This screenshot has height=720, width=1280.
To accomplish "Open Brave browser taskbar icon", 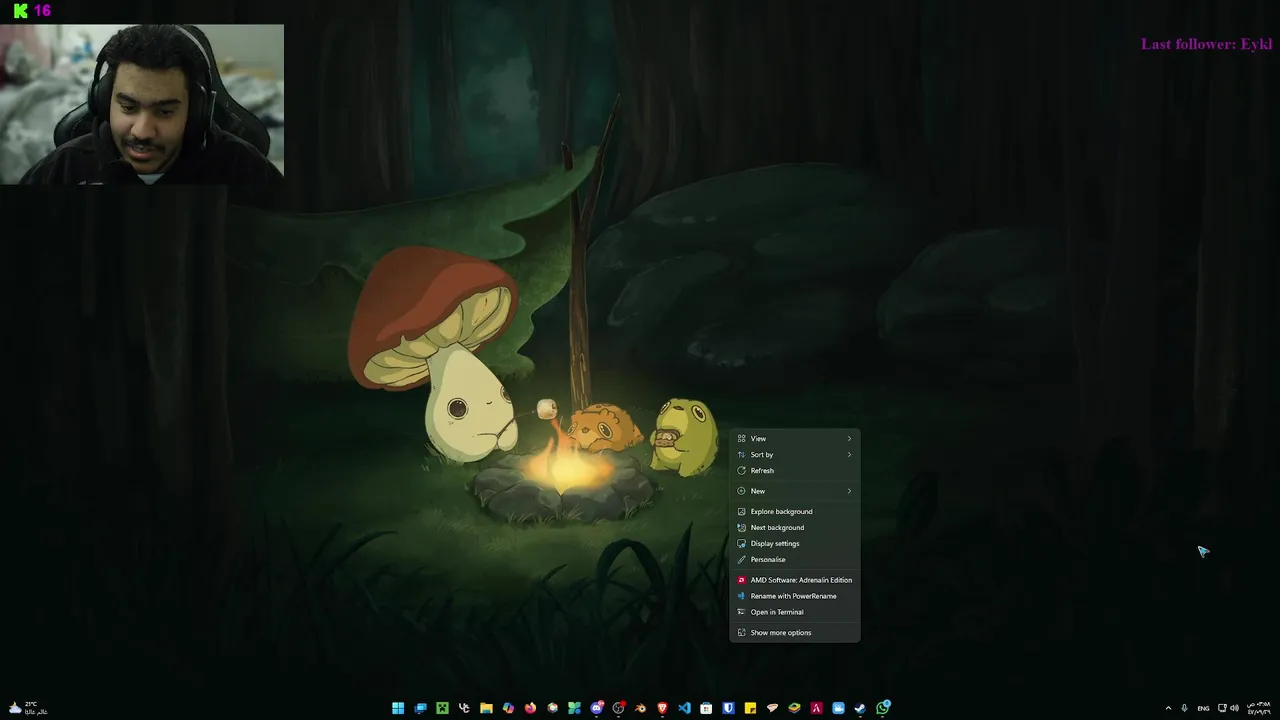I will [x=662, y=708].
